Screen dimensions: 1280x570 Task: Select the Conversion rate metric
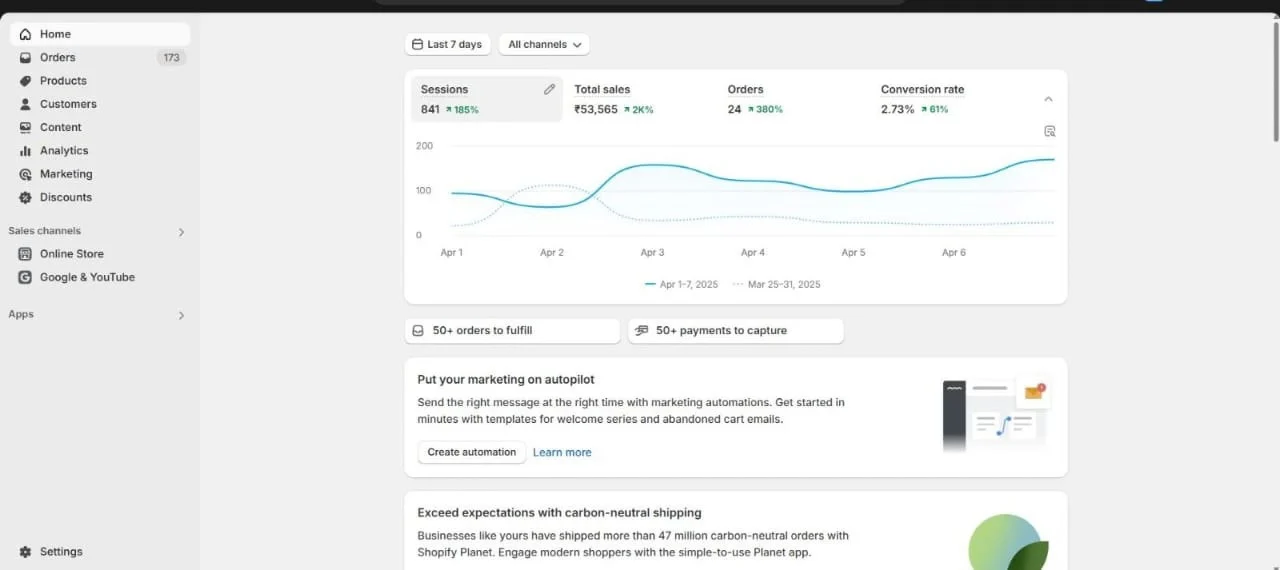tap(947, 99)
